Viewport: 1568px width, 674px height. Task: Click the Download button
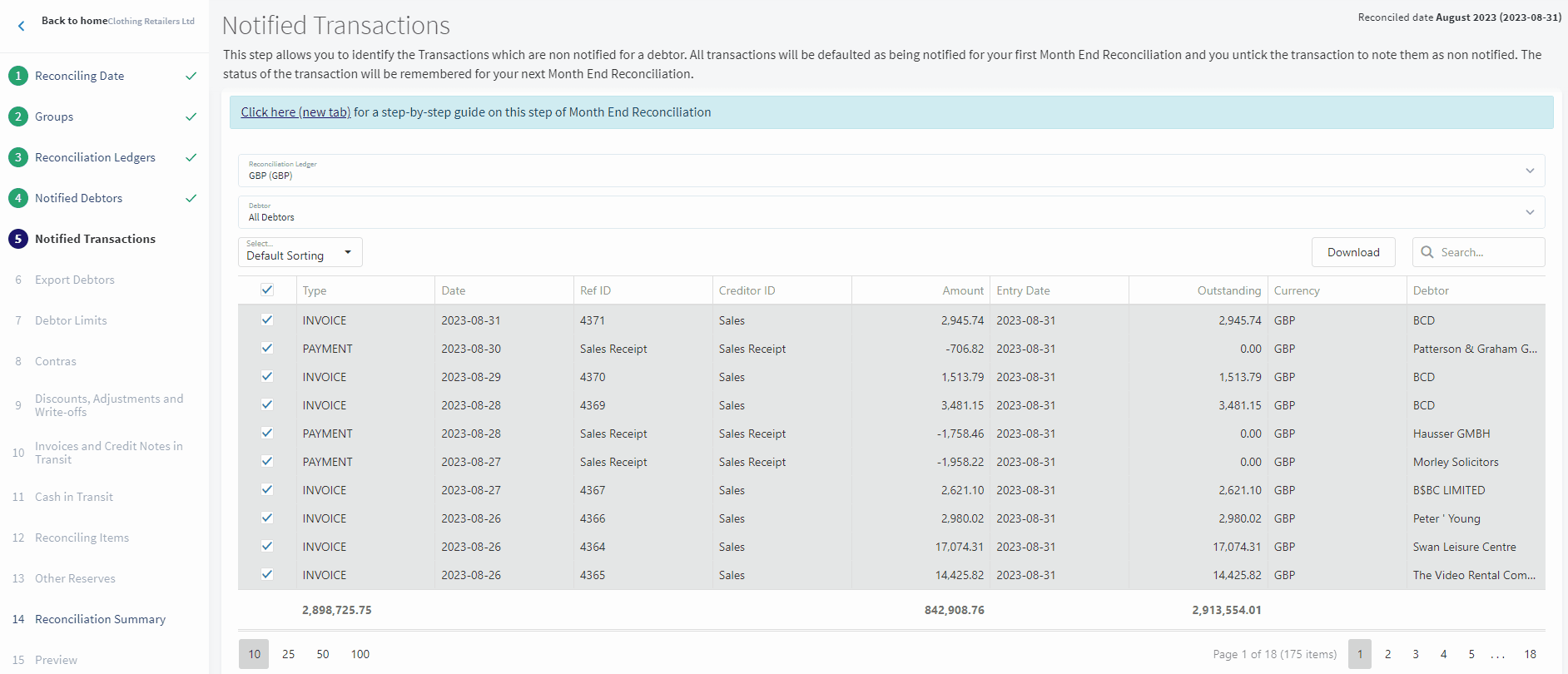1353,252
